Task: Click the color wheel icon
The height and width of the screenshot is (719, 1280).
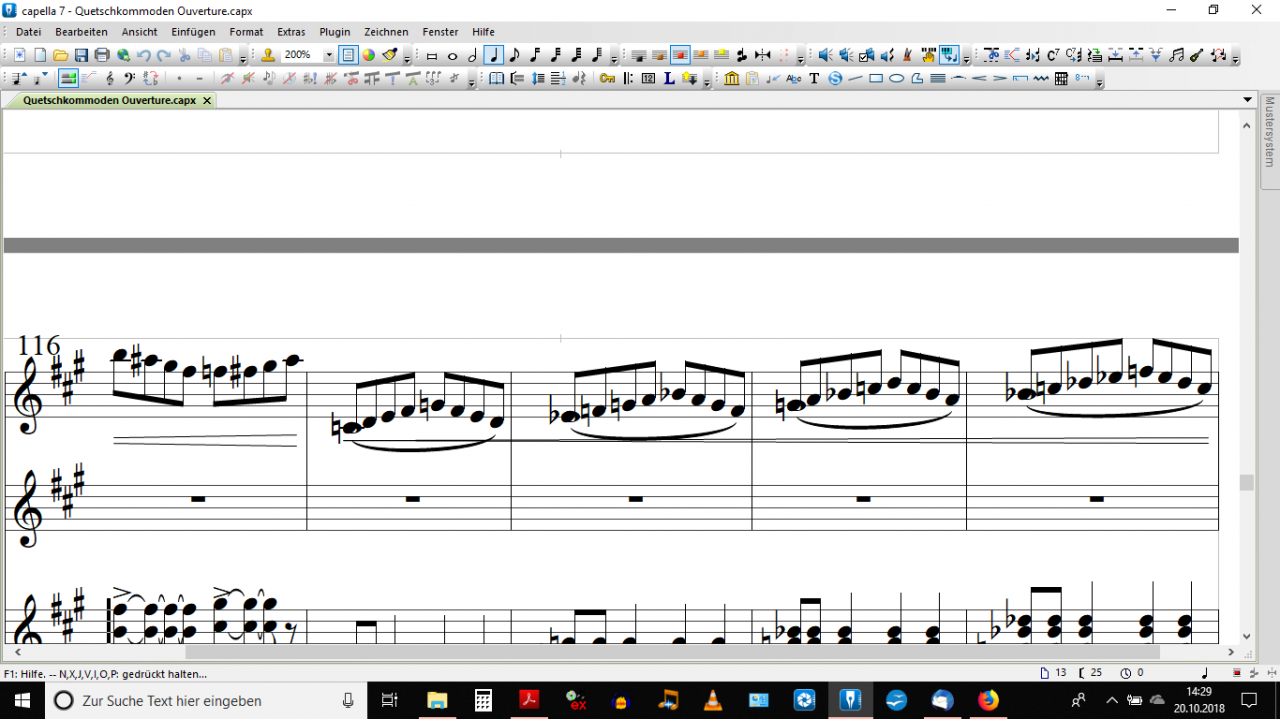Action: [369, 55]
